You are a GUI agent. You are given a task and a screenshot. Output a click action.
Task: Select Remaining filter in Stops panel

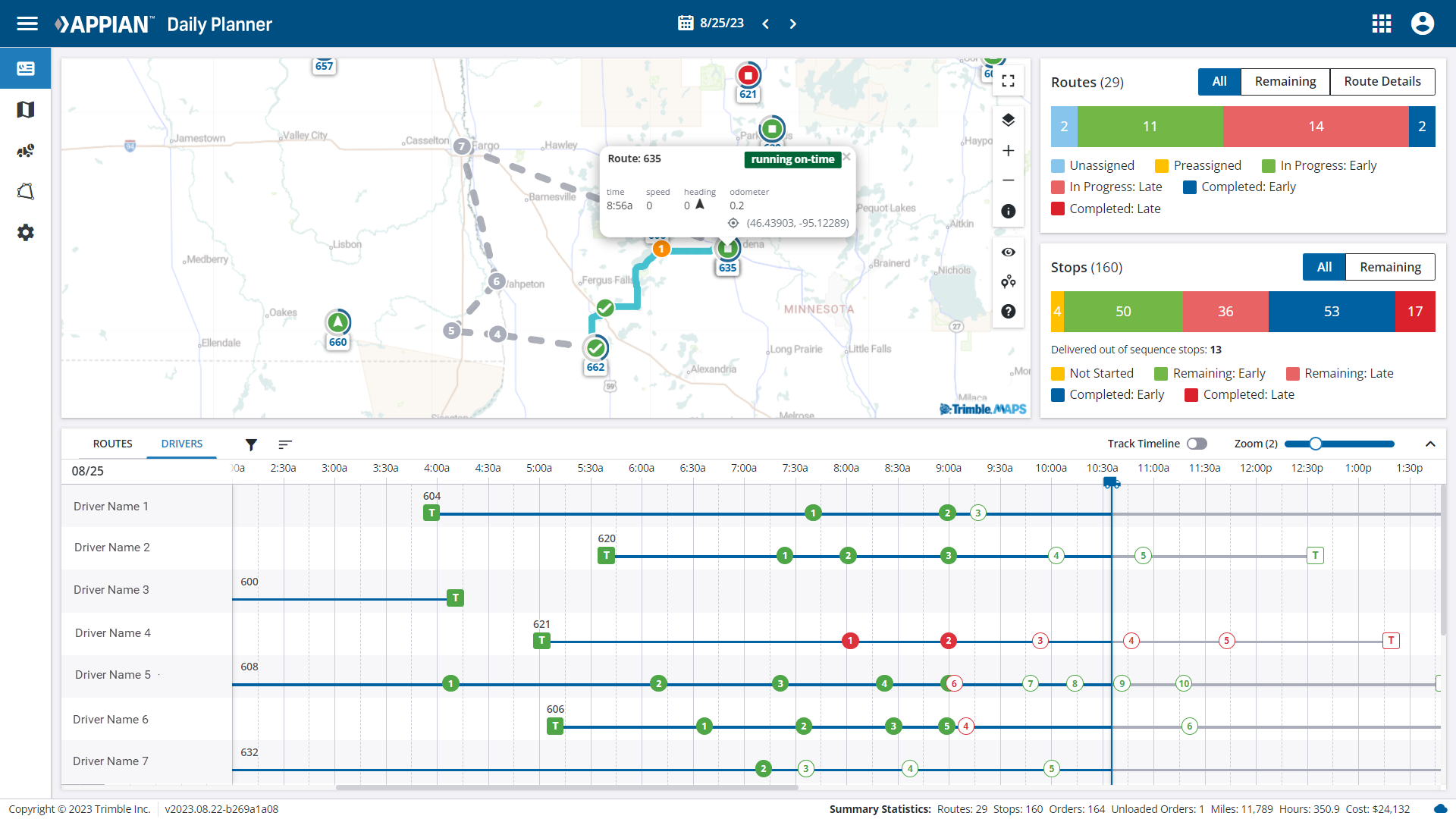[x=1389, y=267]
